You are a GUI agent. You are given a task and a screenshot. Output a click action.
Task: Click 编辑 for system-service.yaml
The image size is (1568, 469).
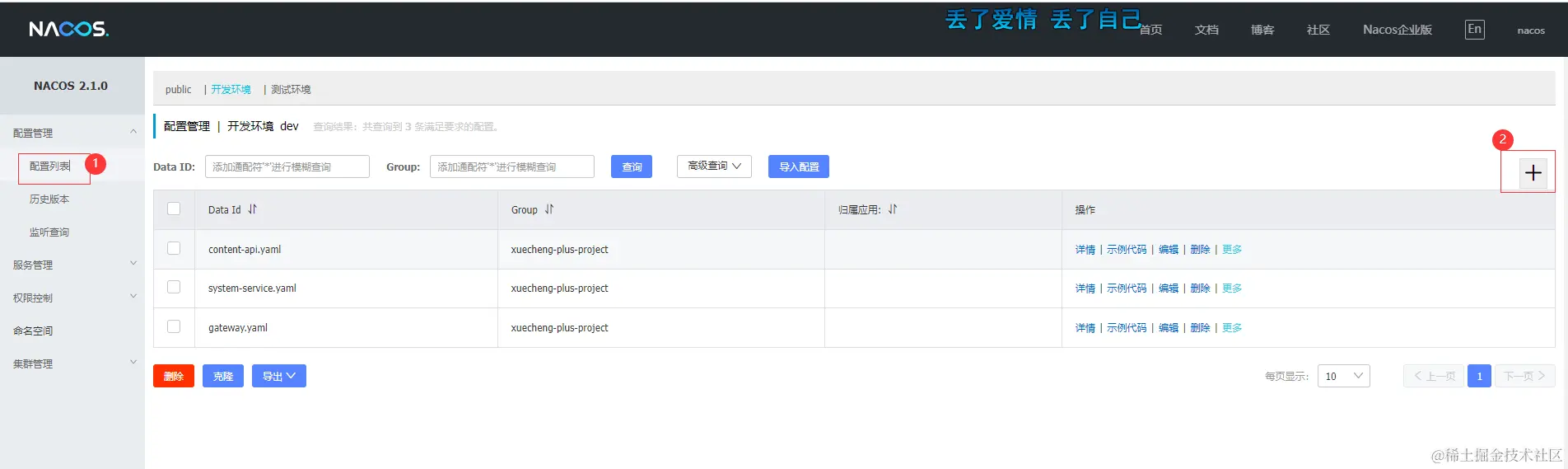1169,288
